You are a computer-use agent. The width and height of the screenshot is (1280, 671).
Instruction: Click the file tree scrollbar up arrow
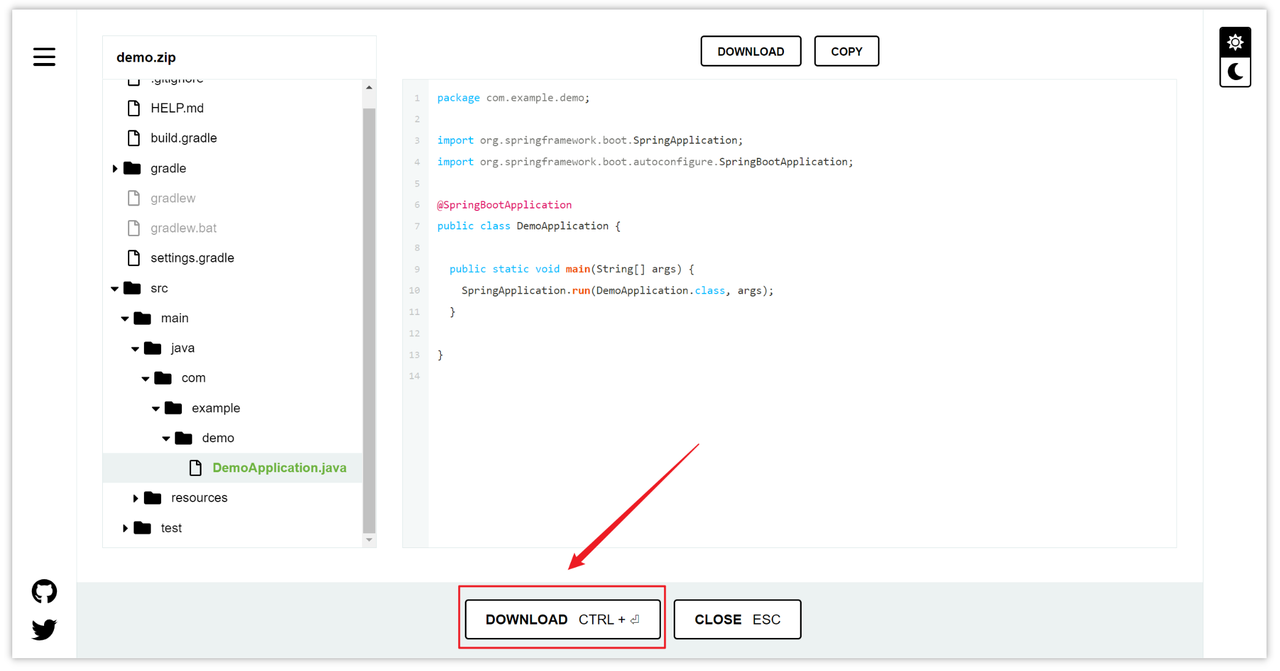point(369,88)
